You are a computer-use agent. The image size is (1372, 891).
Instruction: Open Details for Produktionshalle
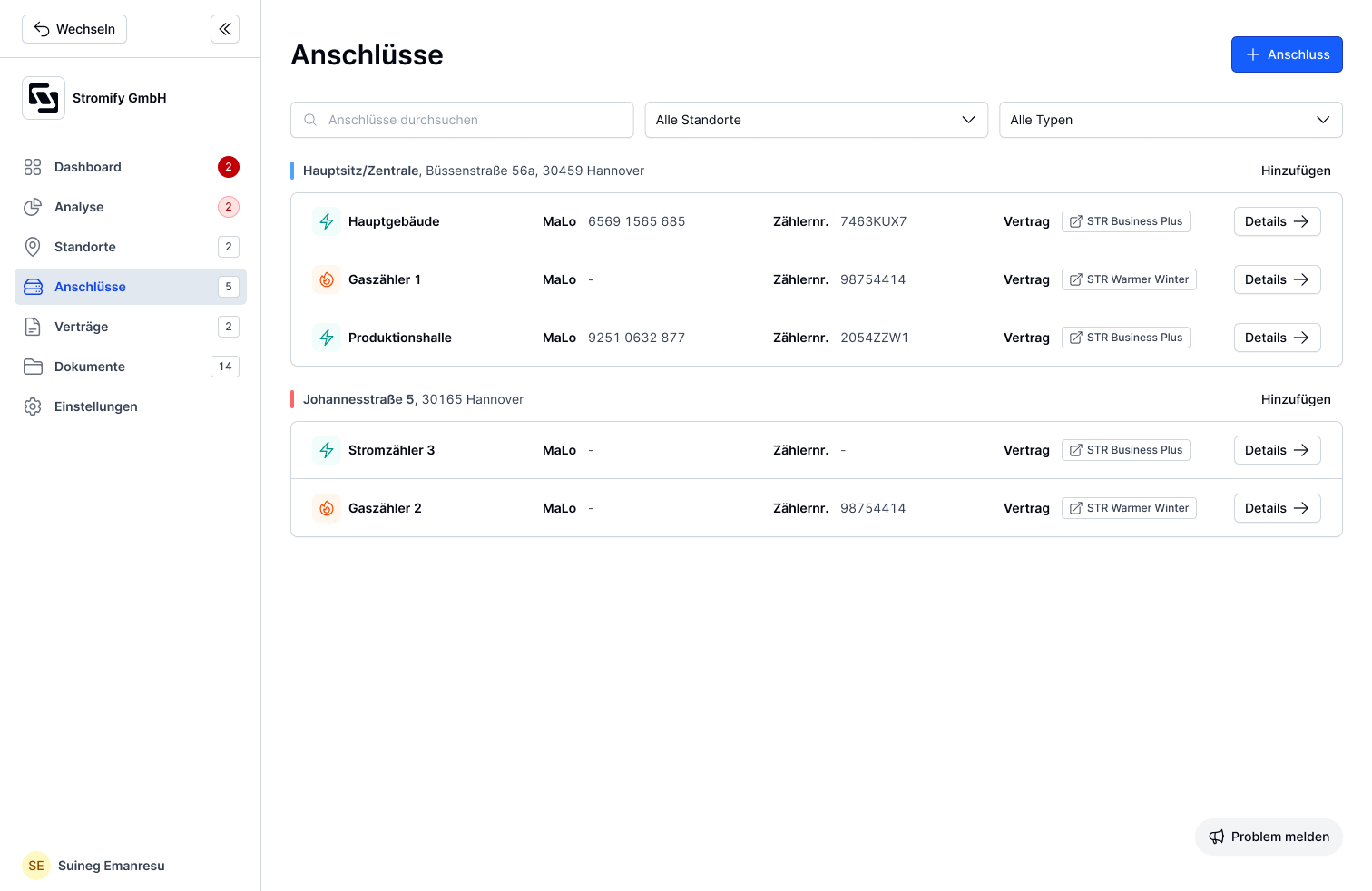(x=1277, y=338)
